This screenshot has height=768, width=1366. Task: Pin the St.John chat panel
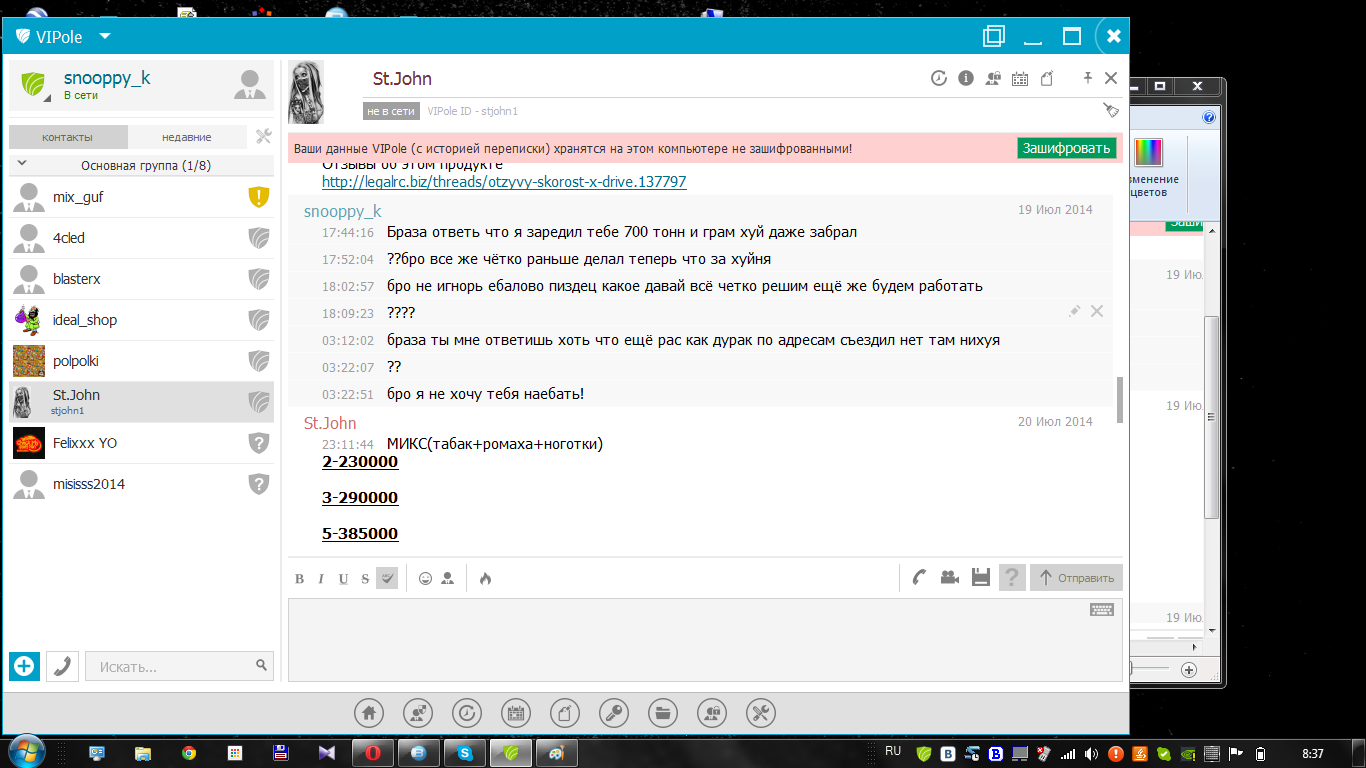(1088, 78)
